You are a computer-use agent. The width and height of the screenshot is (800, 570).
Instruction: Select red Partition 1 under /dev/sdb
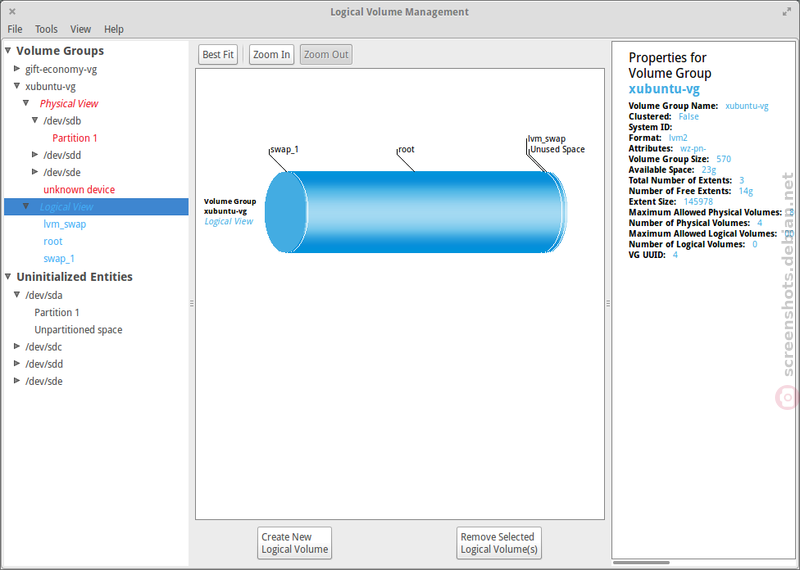click(74, 138)
